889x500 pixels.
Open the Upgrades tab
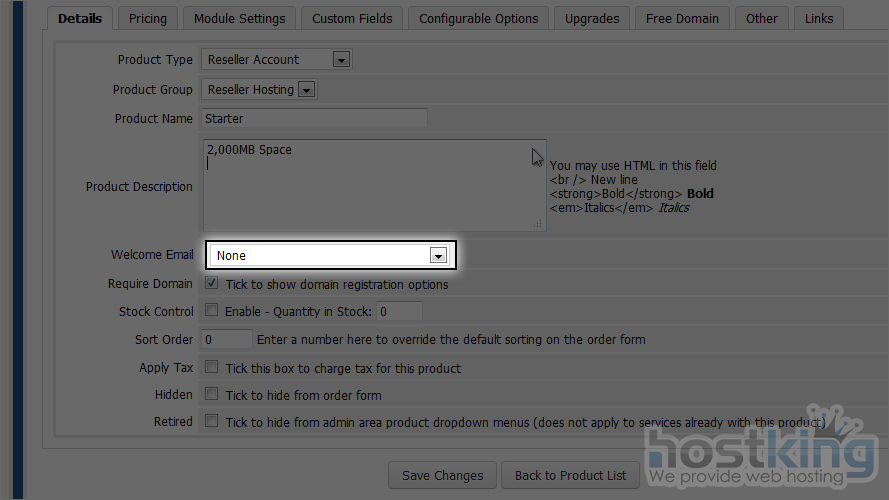592,18
